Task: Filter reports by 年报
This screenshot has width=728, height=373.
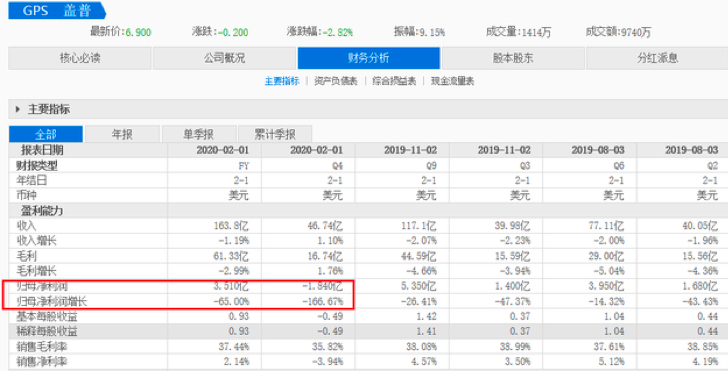Action: coord(123,134)
